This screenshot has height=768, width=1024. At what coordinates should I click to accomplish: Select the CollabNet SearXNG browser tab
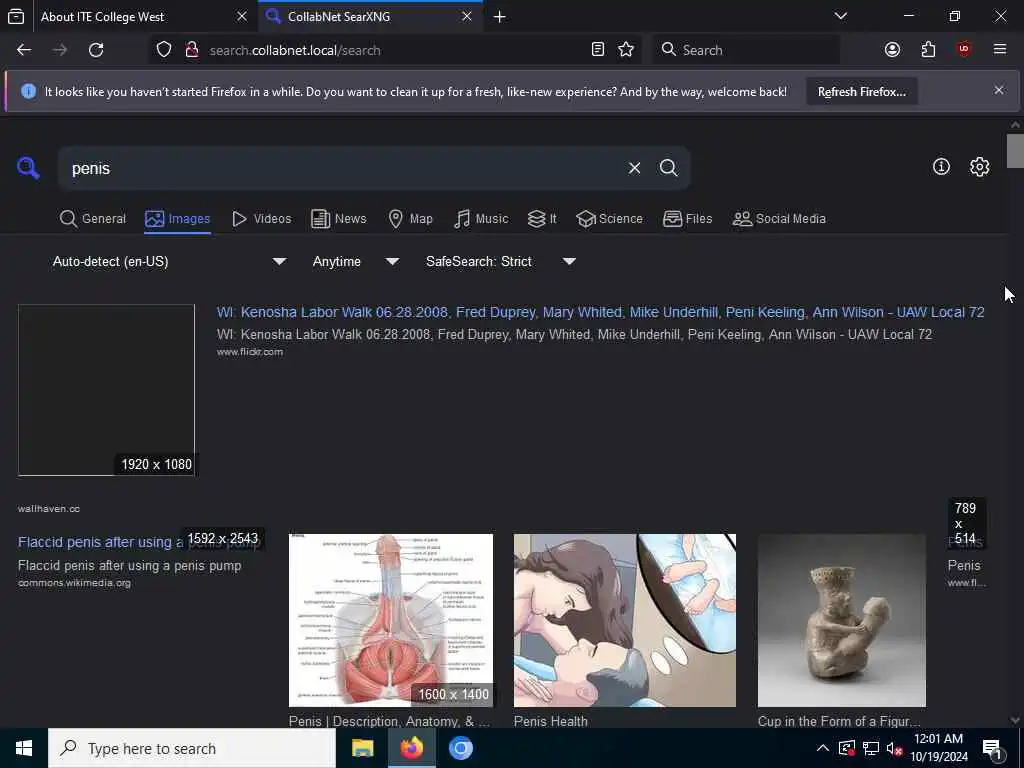point(370,16)
